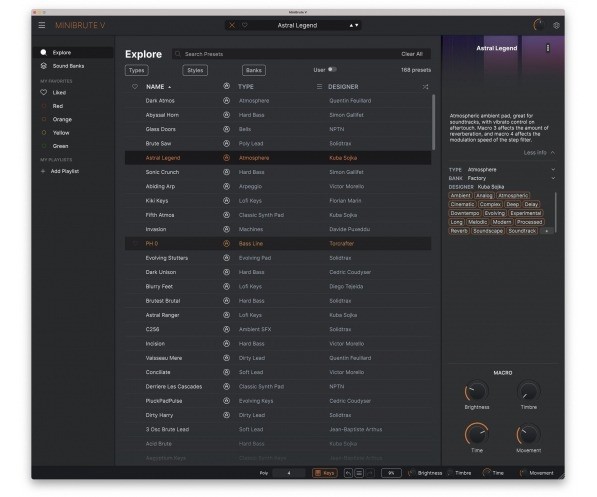Click the Movement mini knob in the bottom bar

coord(523,473)
